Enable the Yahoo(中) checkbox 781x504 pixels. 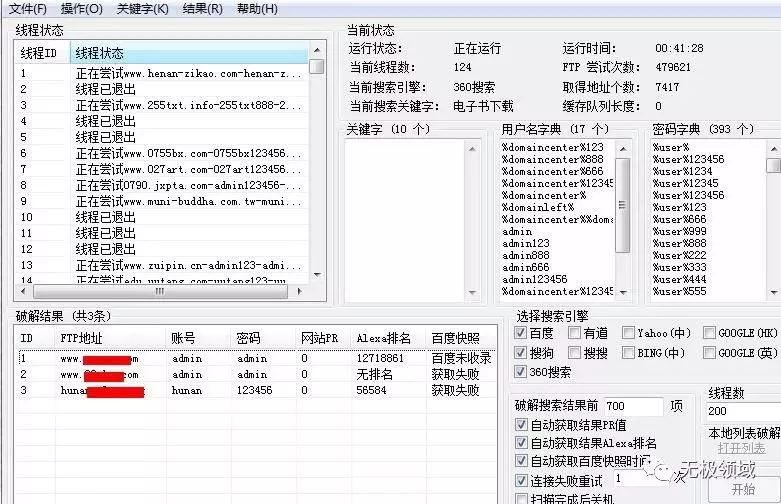(629, 333)
